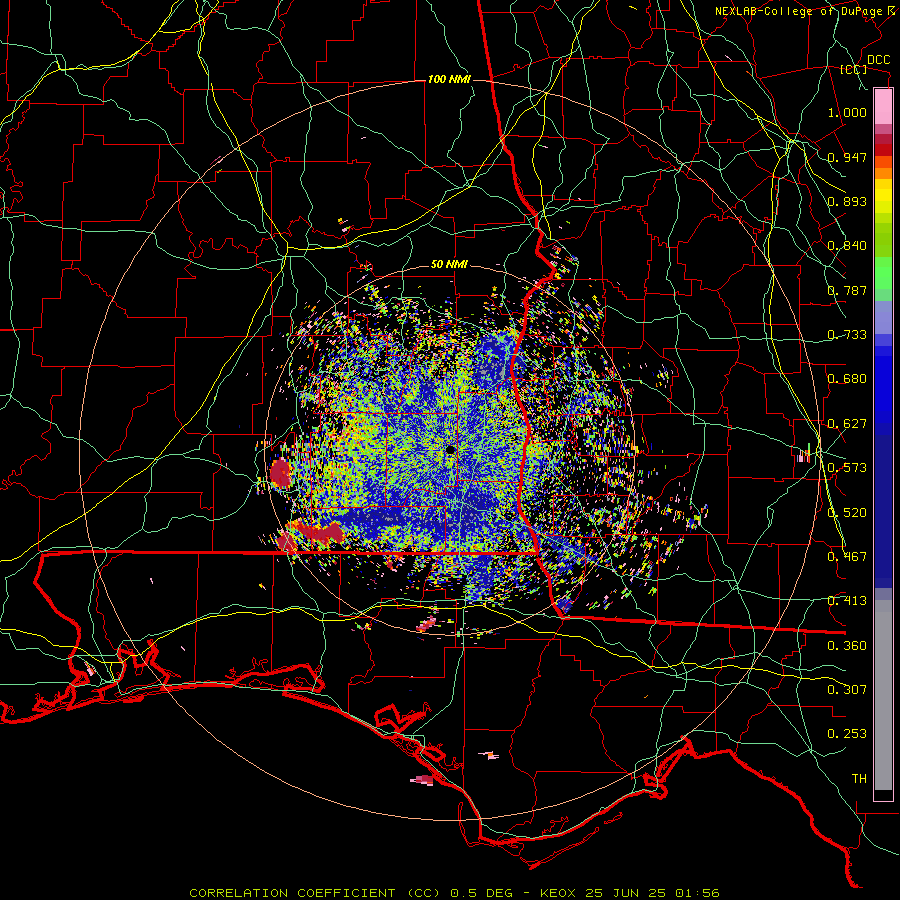Click the black radar site dot at the map center
This screenshot has width=900, height=900.
[x=450, y=449]
